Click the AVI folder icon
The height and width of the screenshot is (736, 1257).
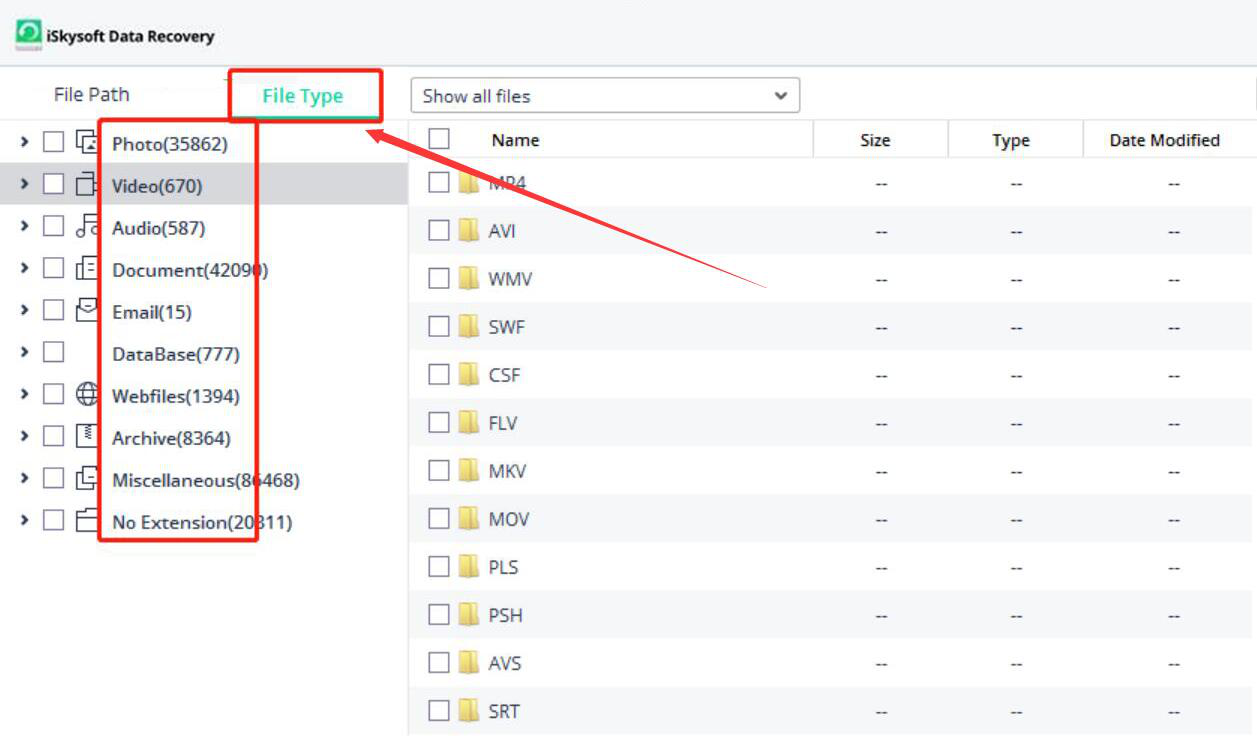[469, 231]
